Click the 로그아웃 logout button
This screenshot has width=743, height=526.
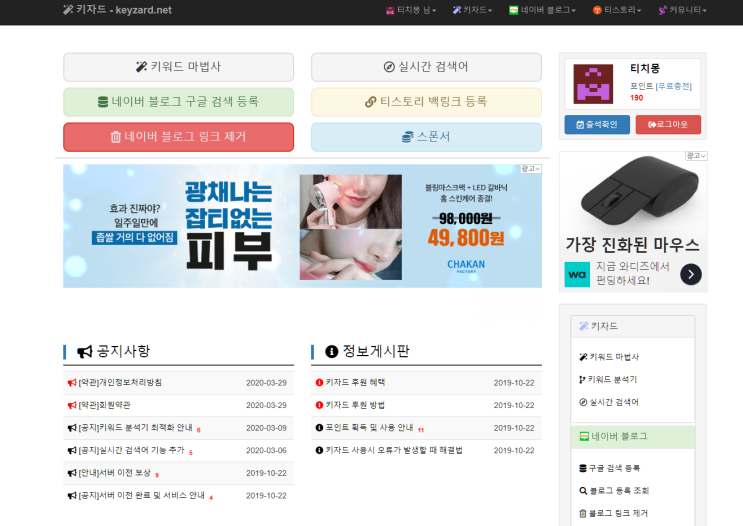[x=668, y=125]
